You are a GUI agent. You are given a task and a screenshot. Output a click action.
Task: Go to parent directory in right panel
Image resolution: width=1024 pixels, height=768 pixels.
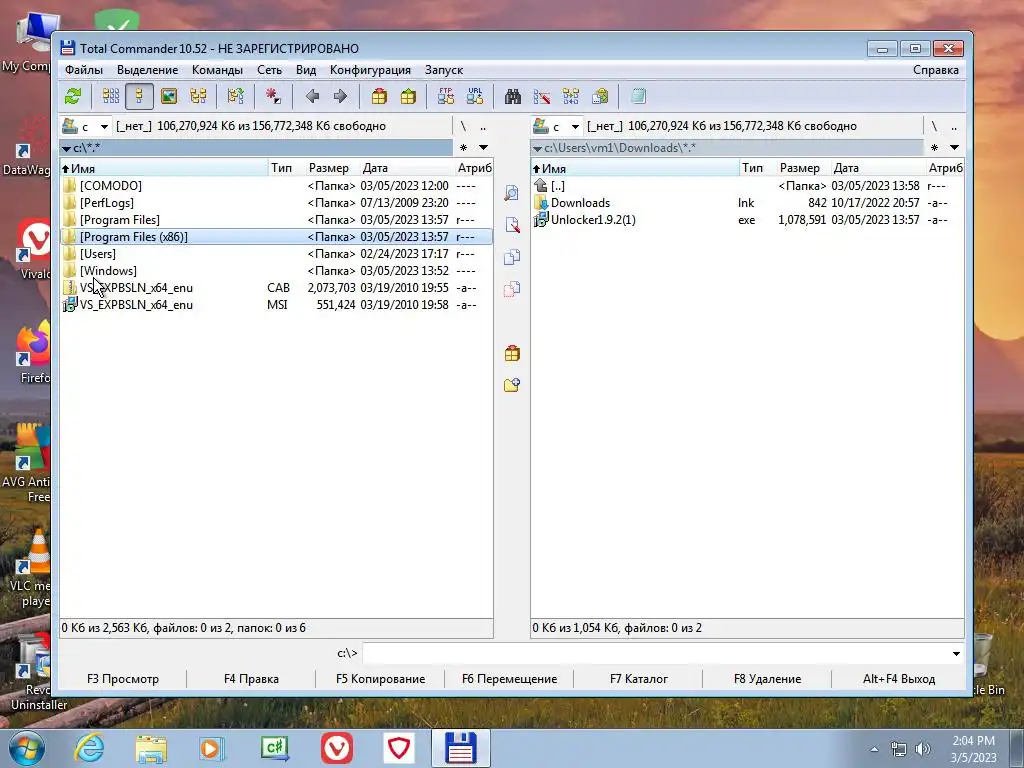point(953,126)
